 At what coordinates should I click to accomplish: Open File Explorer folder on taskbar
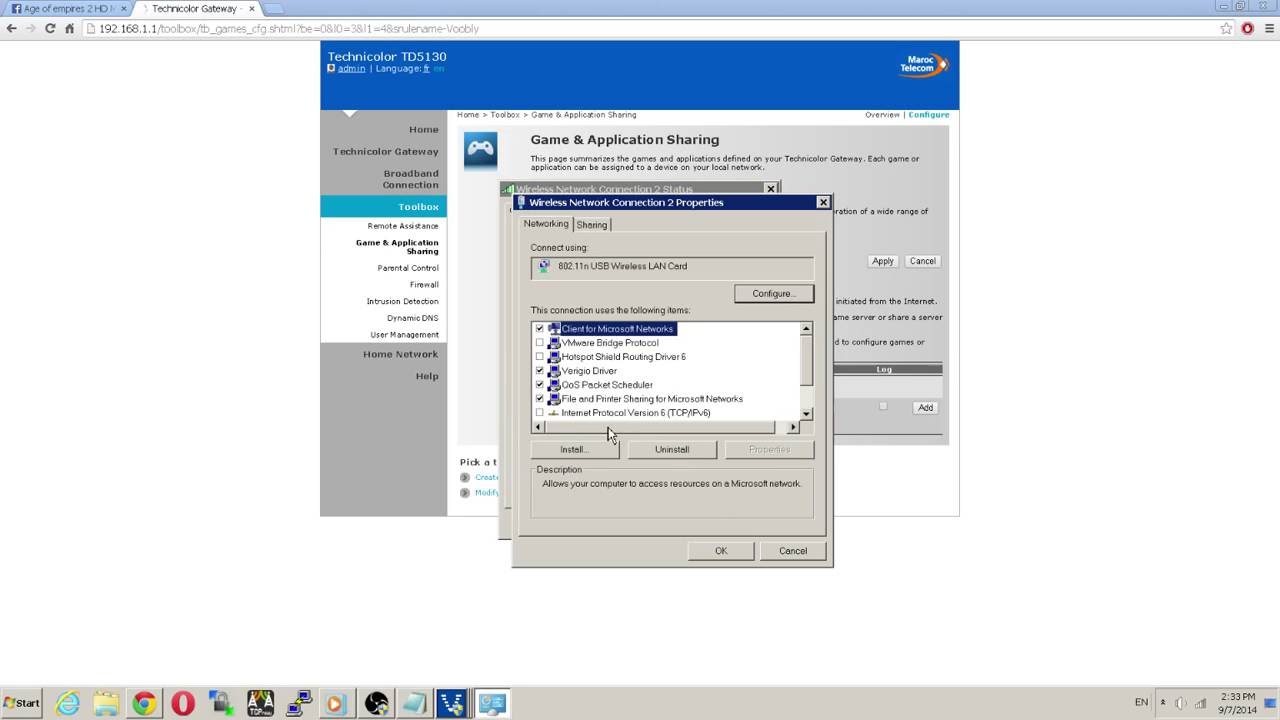click(x=106, y=704)
